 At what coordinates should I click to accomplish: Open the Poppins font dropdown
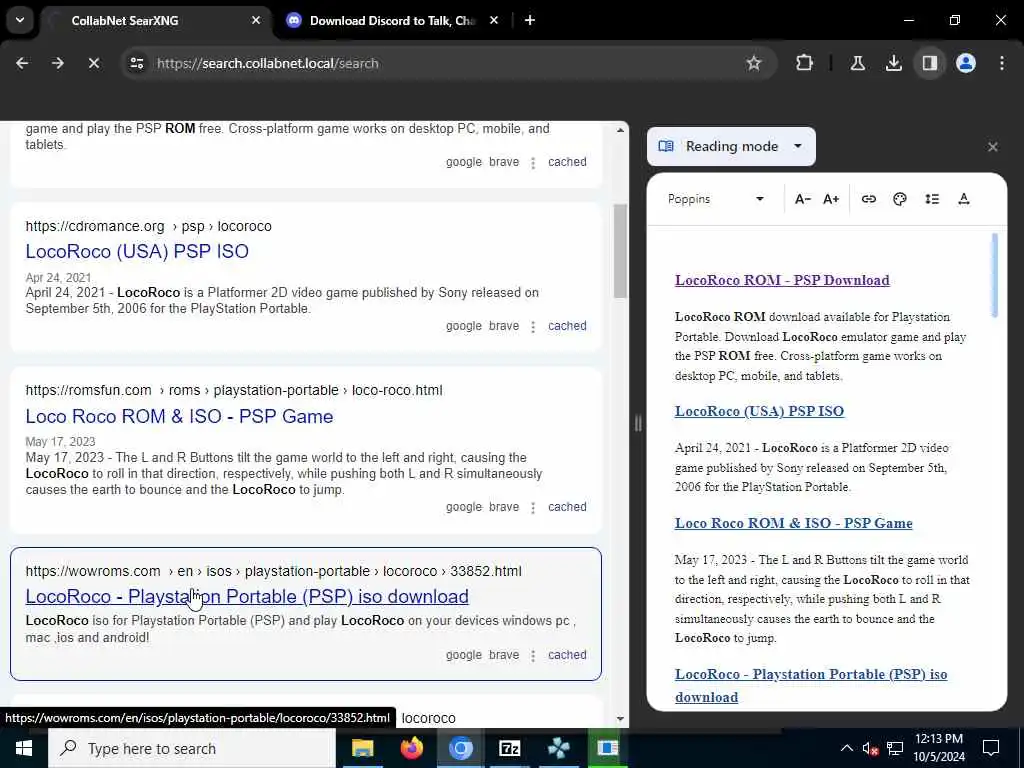click(x=716, y=199)
